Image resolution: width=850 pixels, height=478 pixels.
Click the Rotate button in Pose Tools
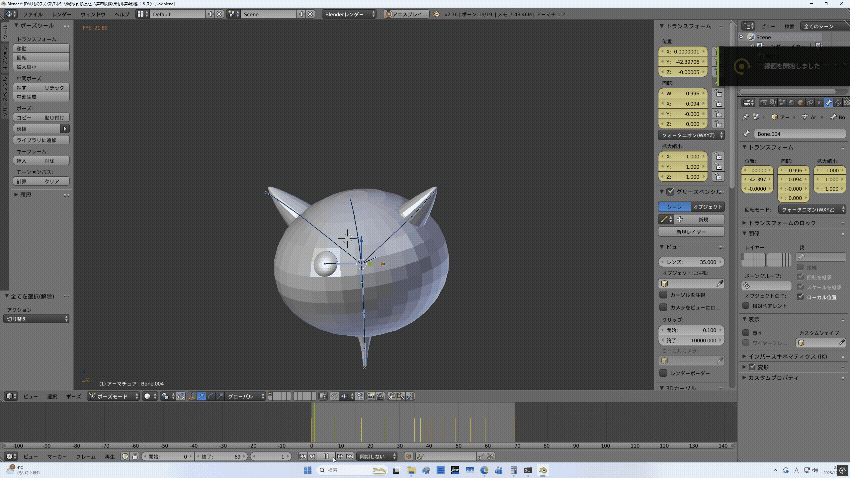click(41, 57)
